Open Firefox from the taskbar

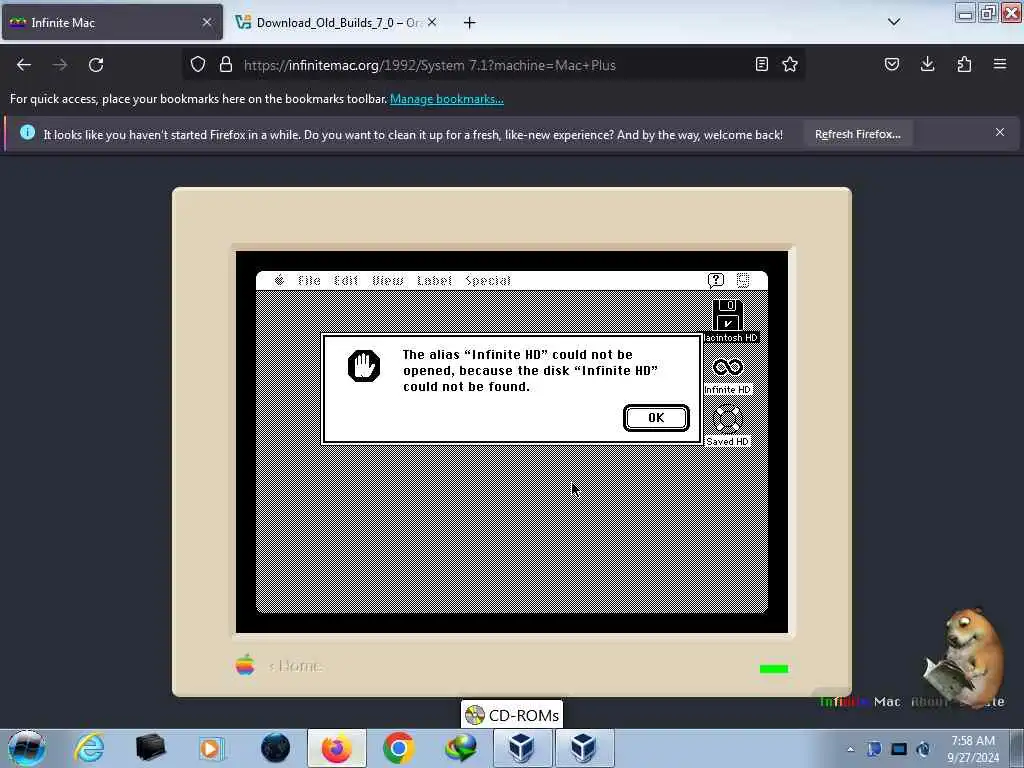click(336, 748)
